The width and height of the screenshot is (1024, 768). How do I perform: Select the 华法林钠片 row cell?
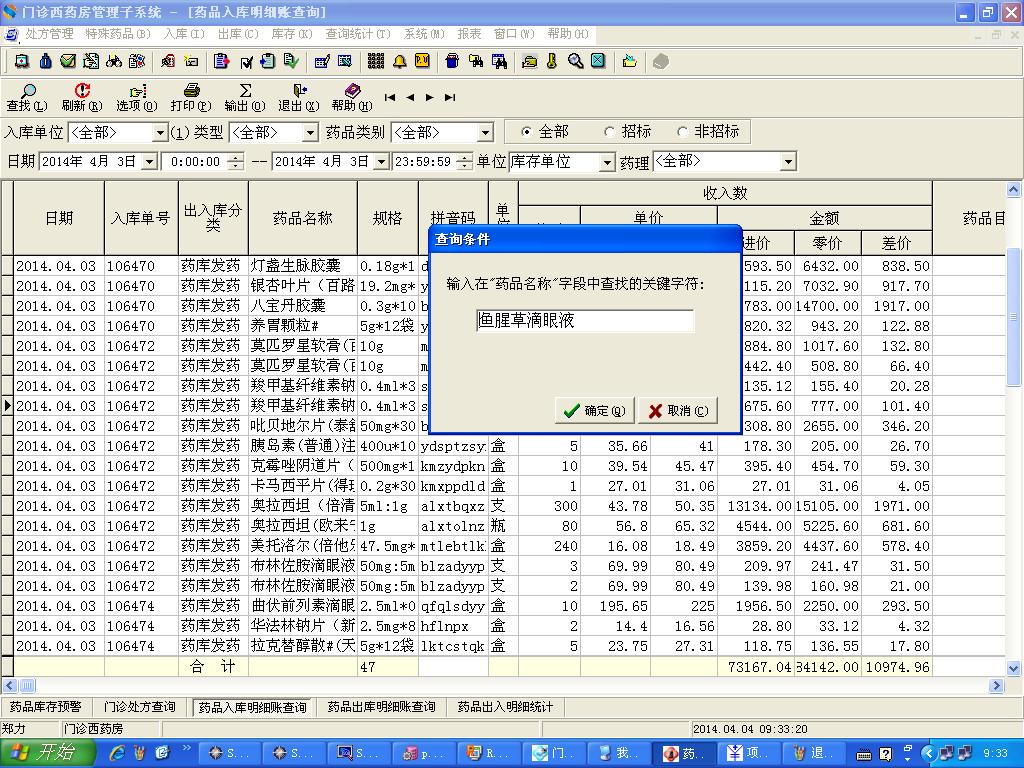coord(302,626)
